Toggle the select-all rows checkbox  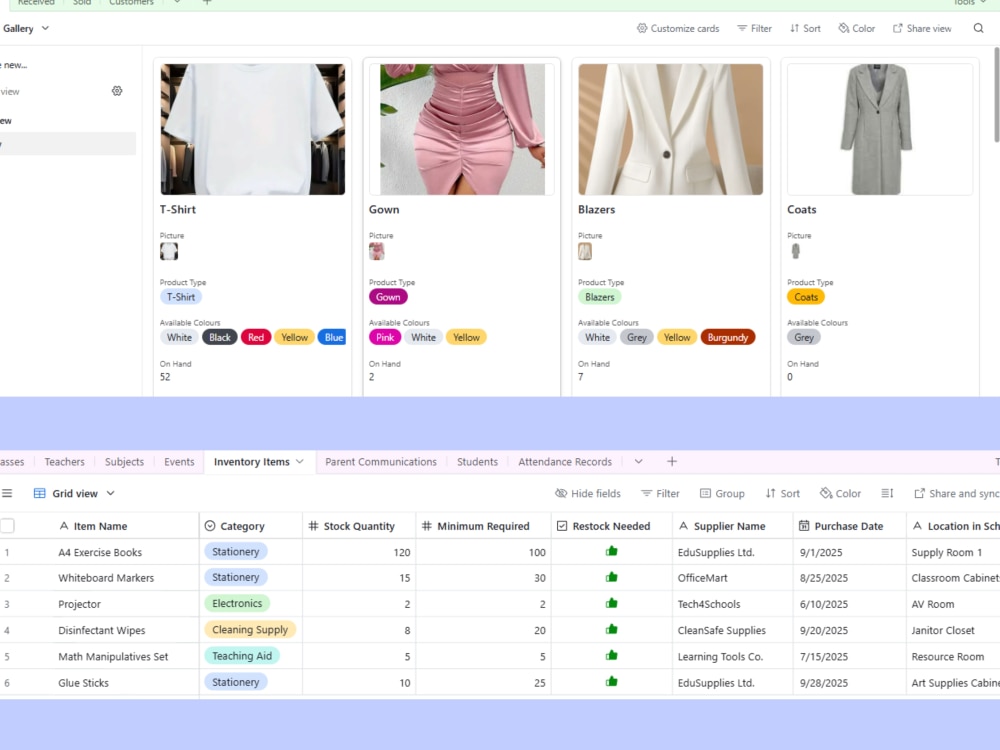coord(7,526)
